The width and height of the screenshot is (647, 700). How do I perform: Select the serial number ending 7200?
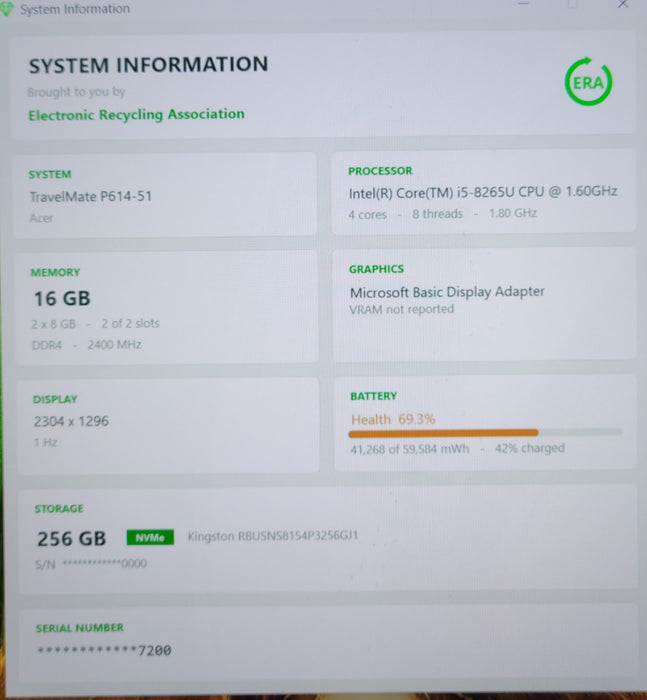(x=104, y=650)
